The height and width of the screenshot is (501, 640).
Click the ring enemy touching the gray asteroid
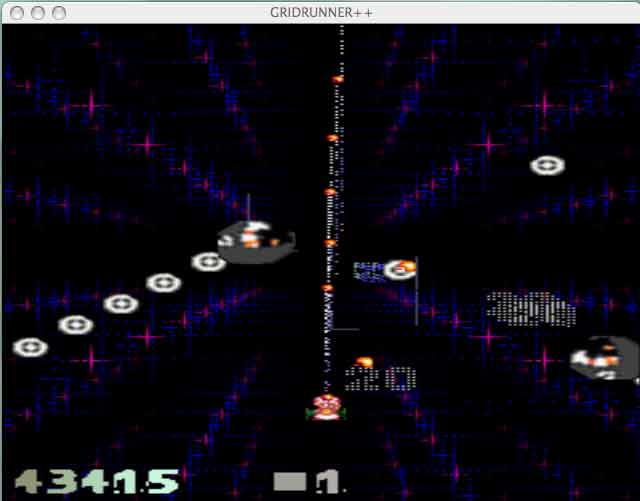pyautogui.click(x=209, y=262)
